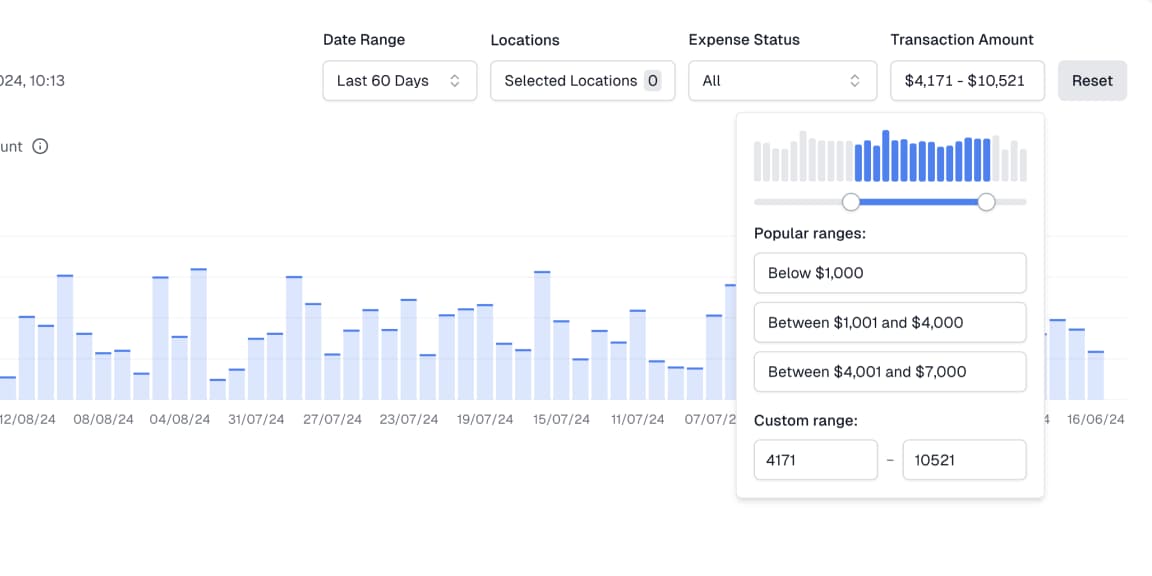Click the chevron arrows in Date Range box
The width and height of the screenshot is (1152, 576).
click(x=455, y=81)
